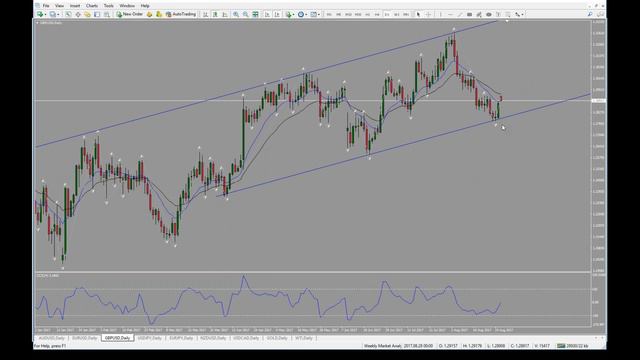640x360 pixels.
Task: Expand the New Chart dropdown arrow
Action: click(x=45, y=14)
